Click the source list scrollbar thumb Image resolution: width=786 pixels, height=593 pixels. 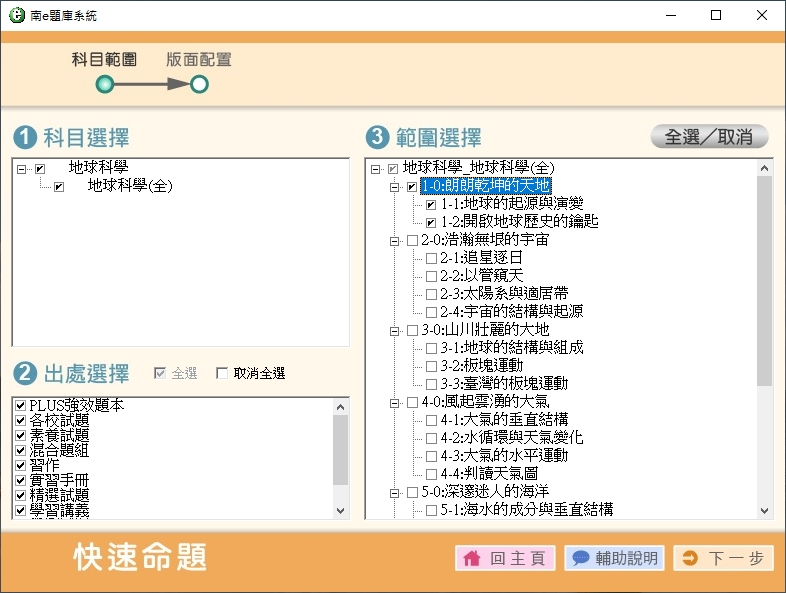(x=341, y=450)
